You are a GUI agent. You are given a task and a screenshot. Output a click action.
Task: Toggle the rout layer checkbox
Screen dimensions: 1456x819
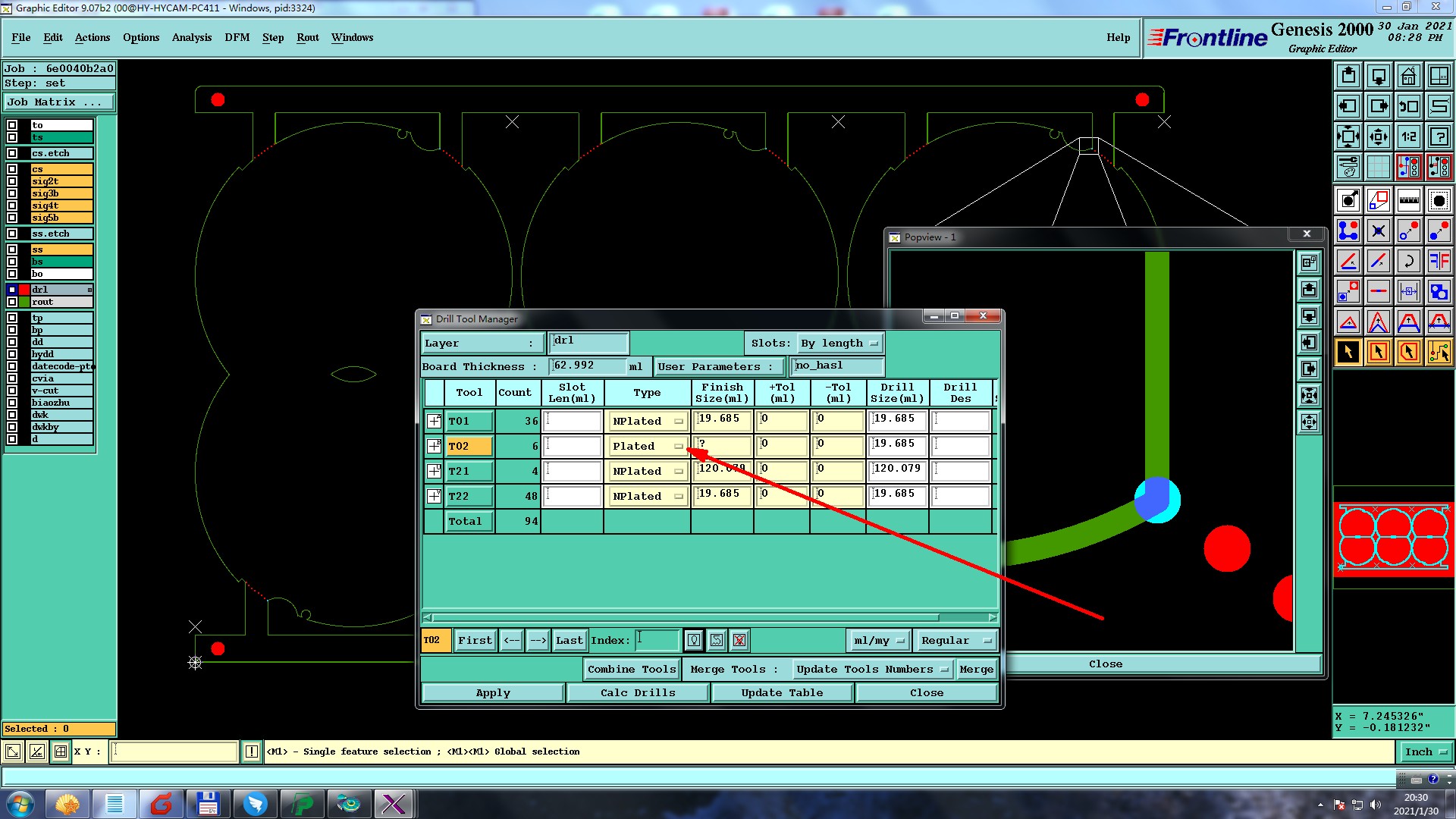pyautogui.click(x=12, y=302)
